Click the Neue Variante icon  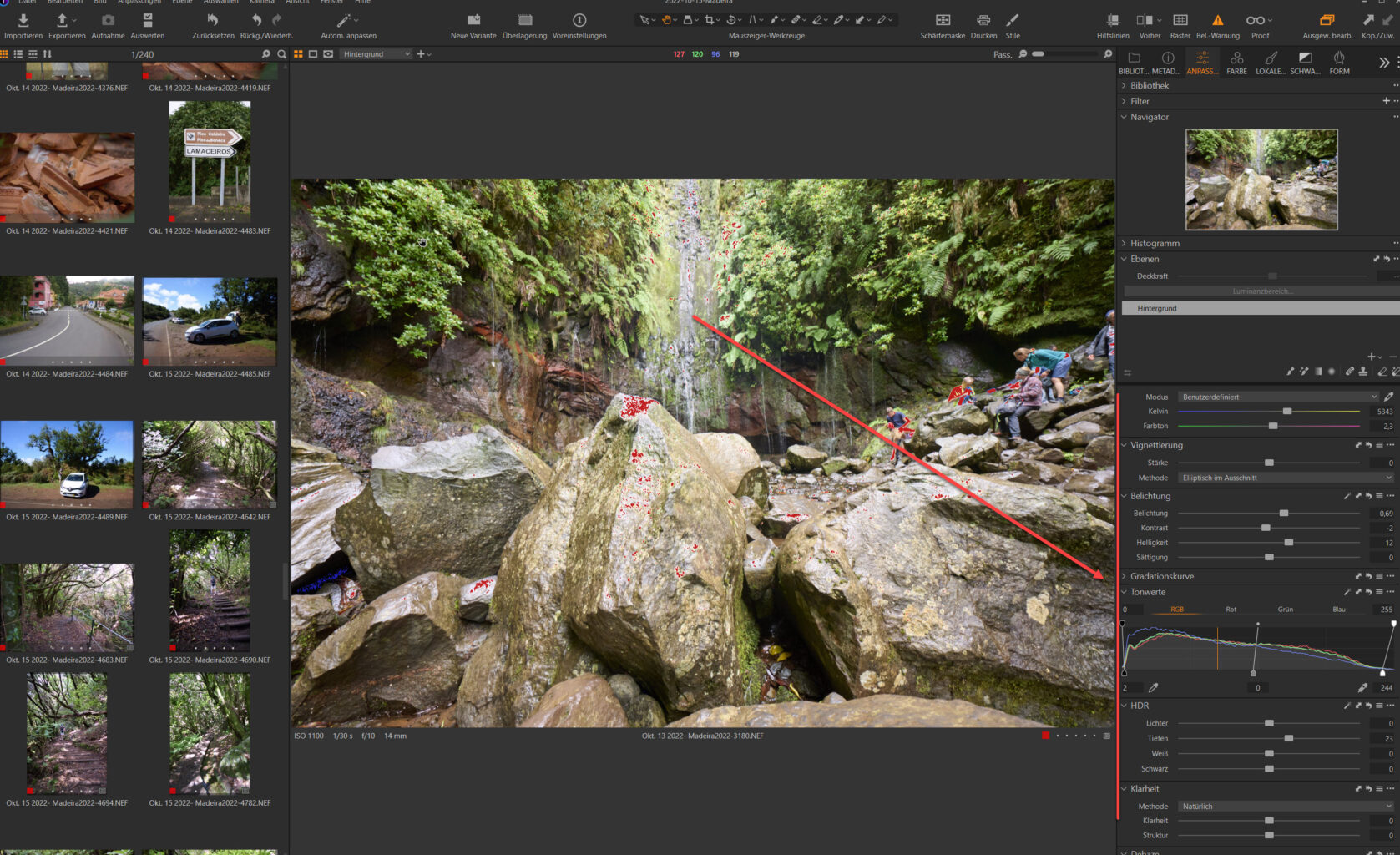pyautogui.click(x=473, y=20)
